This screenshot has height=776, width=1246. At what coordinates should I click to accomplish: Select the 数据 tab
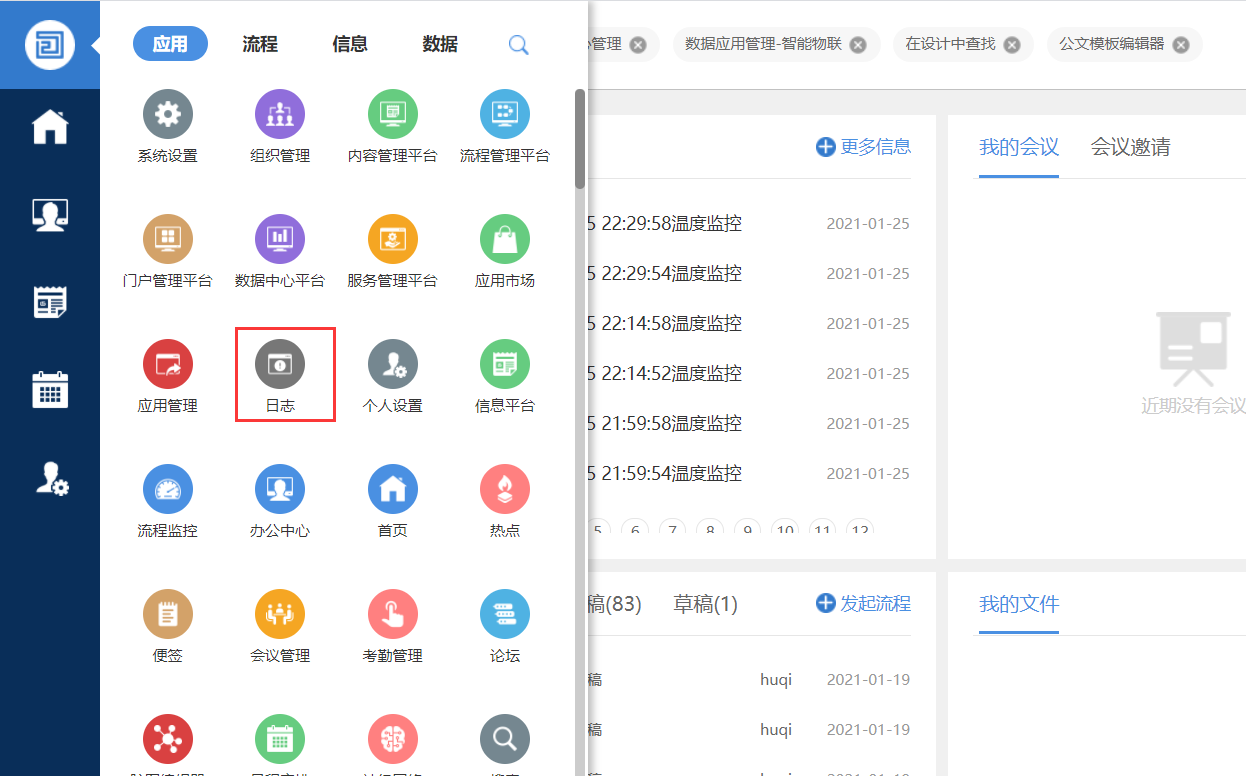[440, 44]
